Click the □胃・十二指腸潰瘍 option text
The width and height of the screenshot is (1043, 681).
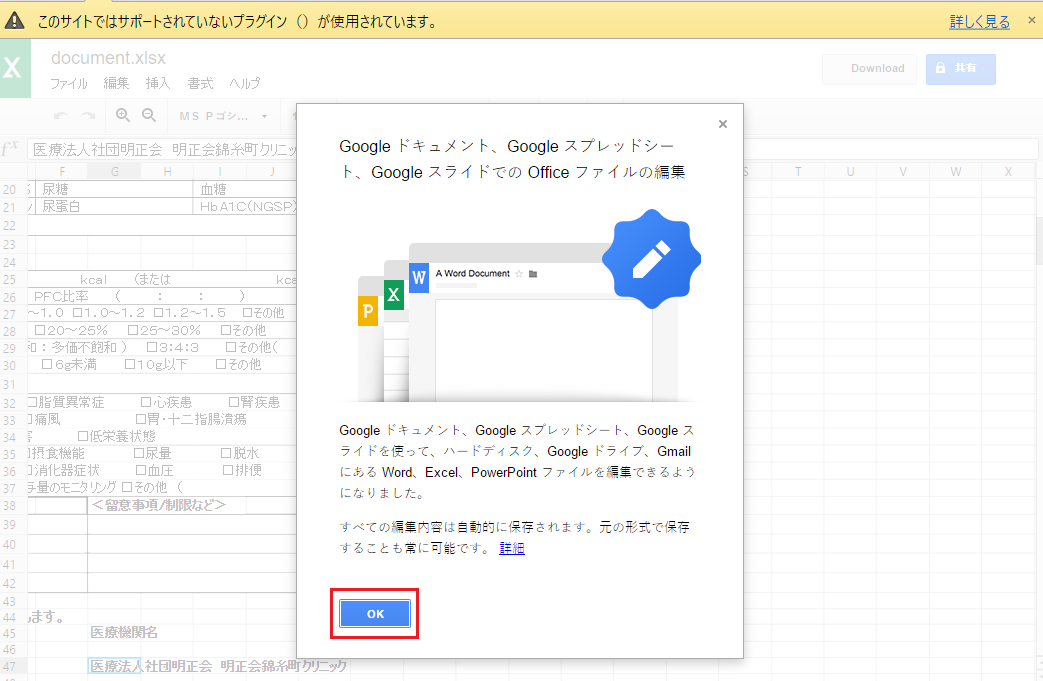coord(191,419)
